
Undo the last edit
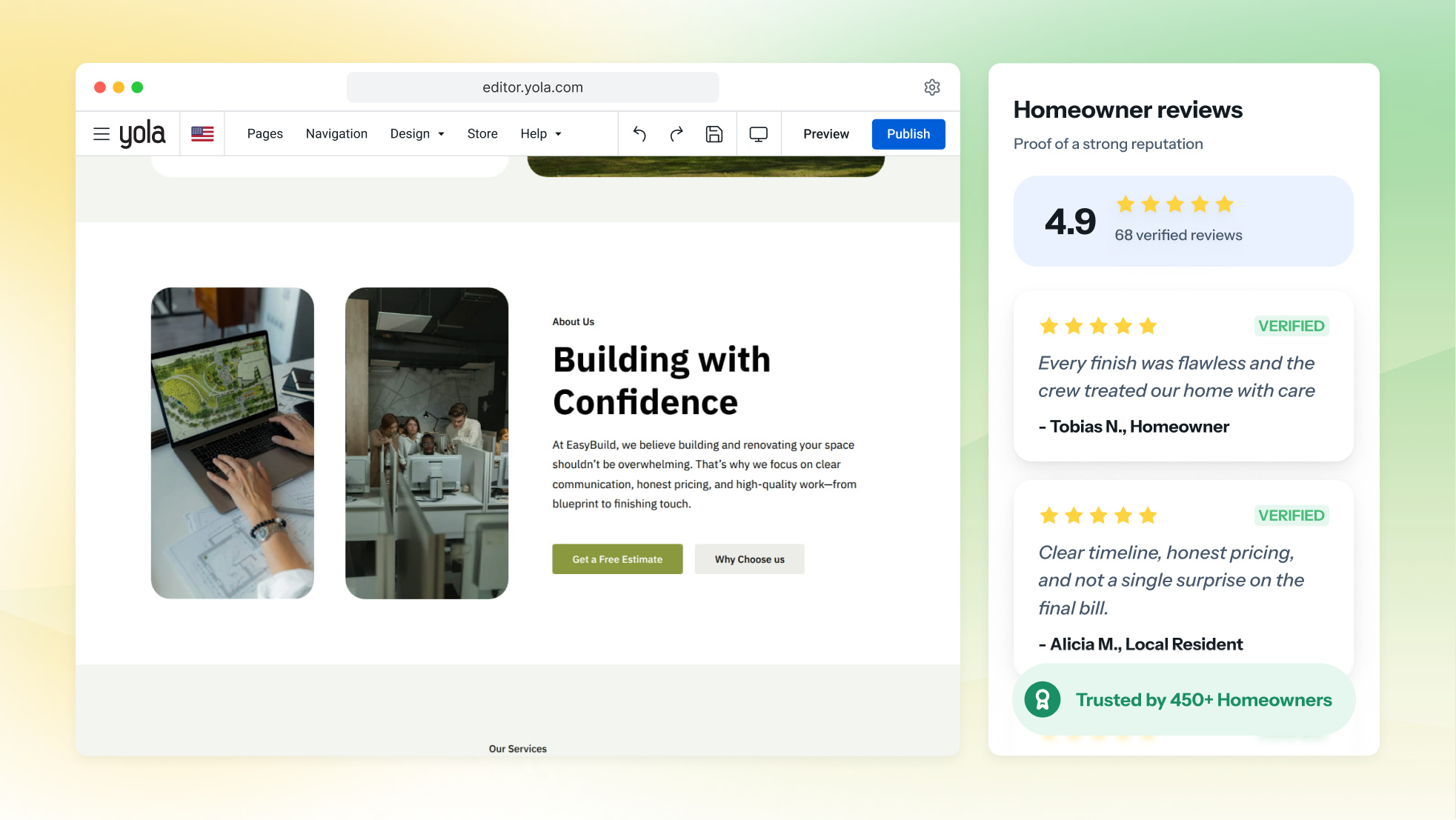coord(639,134)
